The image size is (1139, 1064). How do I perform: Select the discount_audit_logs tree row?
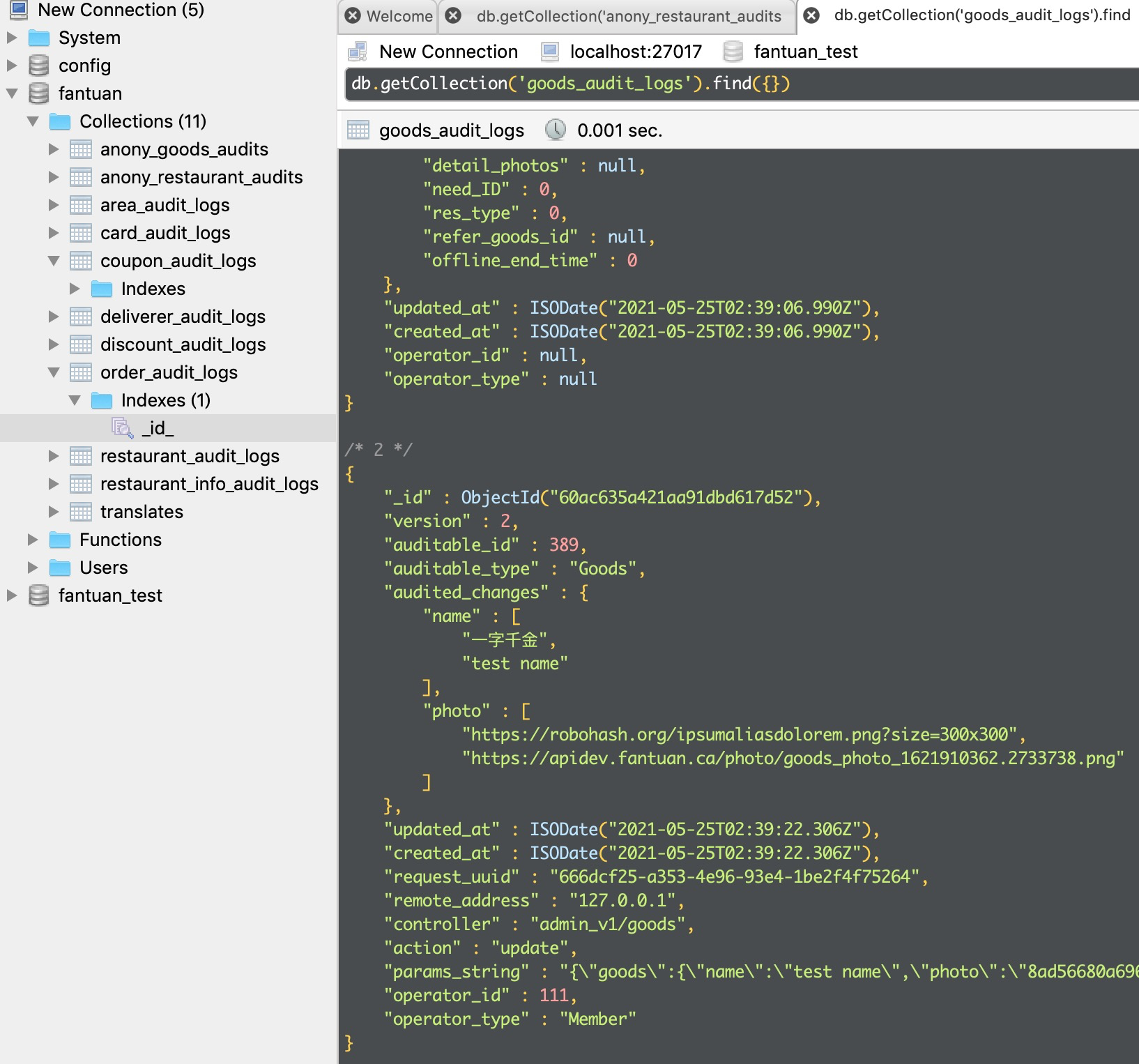(x=168, y=344)
